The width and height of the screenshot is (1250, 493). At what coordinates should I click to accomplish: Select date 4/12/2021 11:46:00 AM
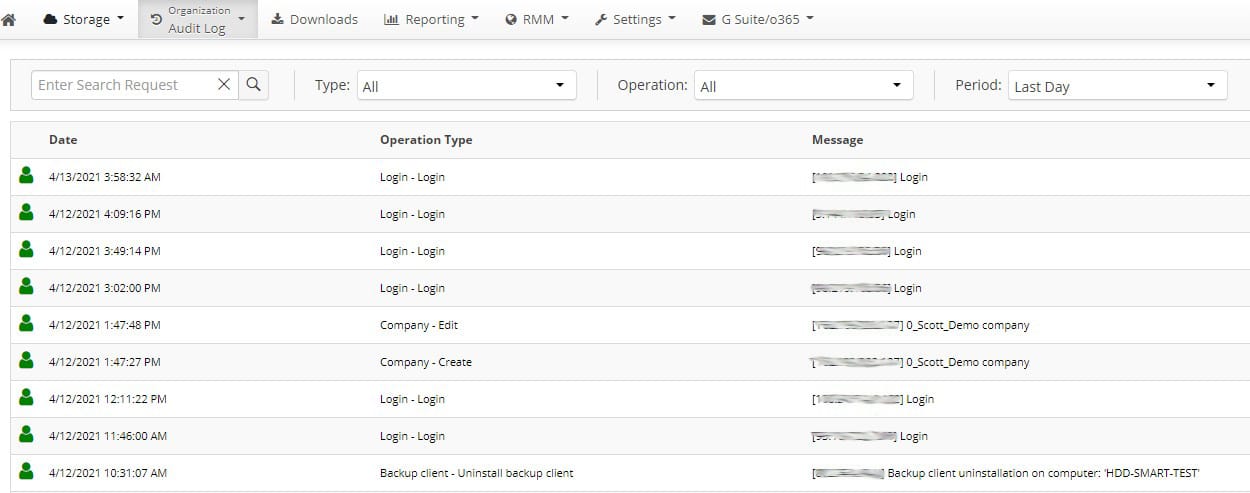[x=108, y=436]
